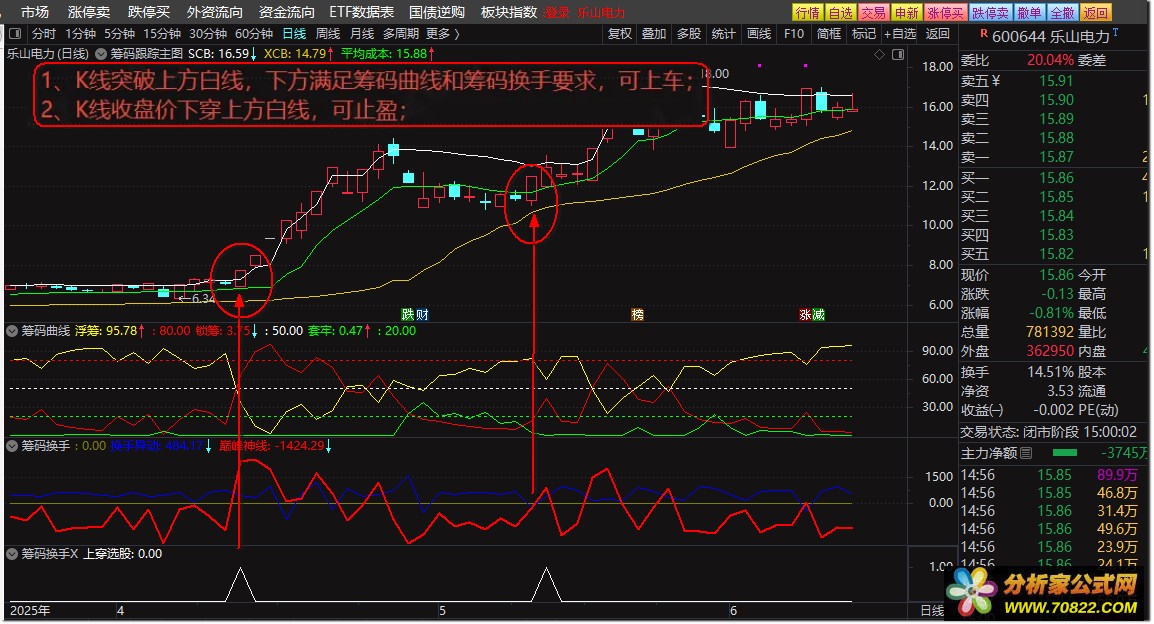Screen dimensions: 1154x624
Task: Open the 市场 menu
Action: pyautogui.click(x=35, y=13)
